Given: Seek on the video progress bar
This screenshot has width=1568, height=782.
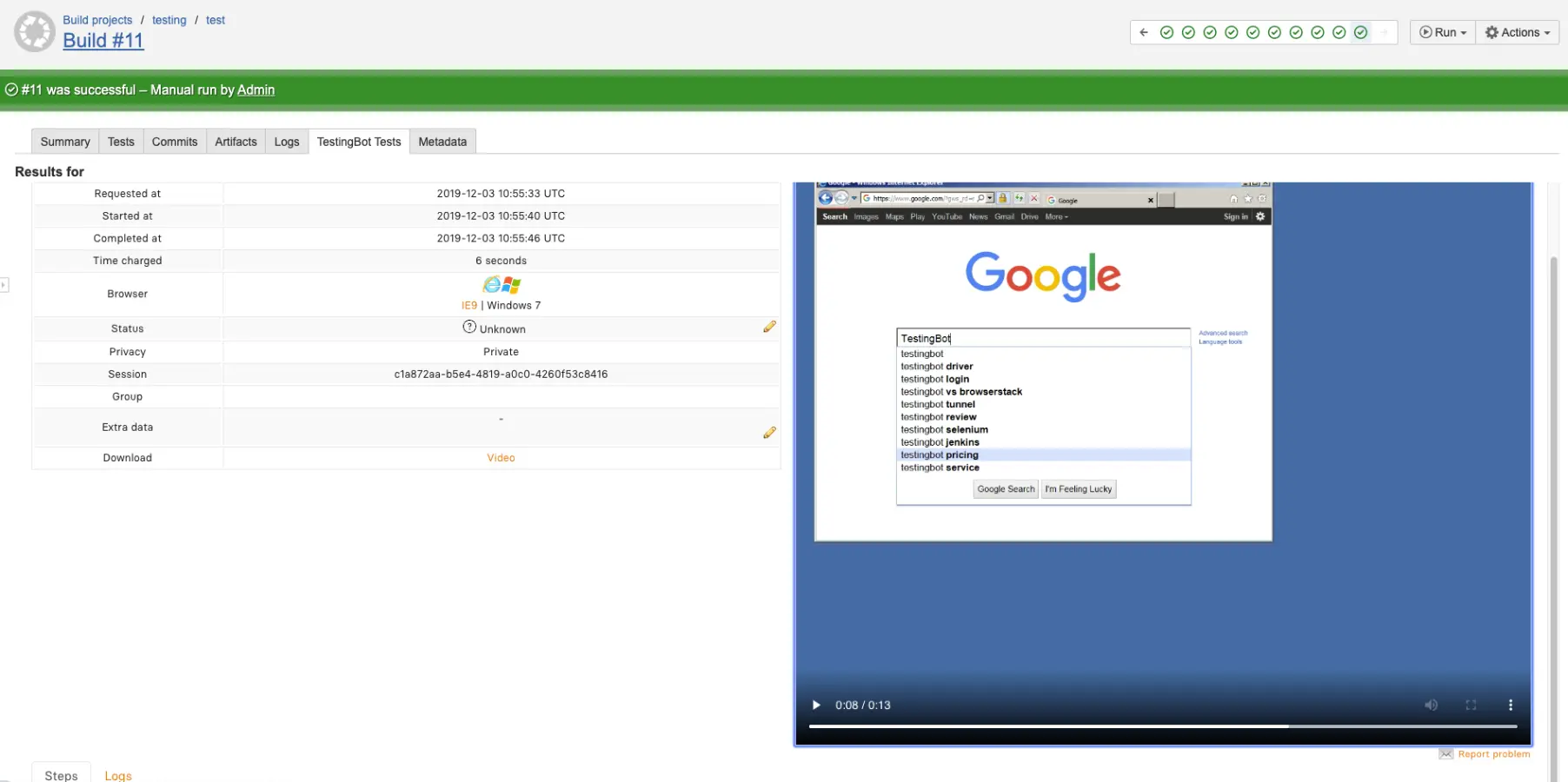Looking at the screenshot, I should click(x=1163, y=726).
